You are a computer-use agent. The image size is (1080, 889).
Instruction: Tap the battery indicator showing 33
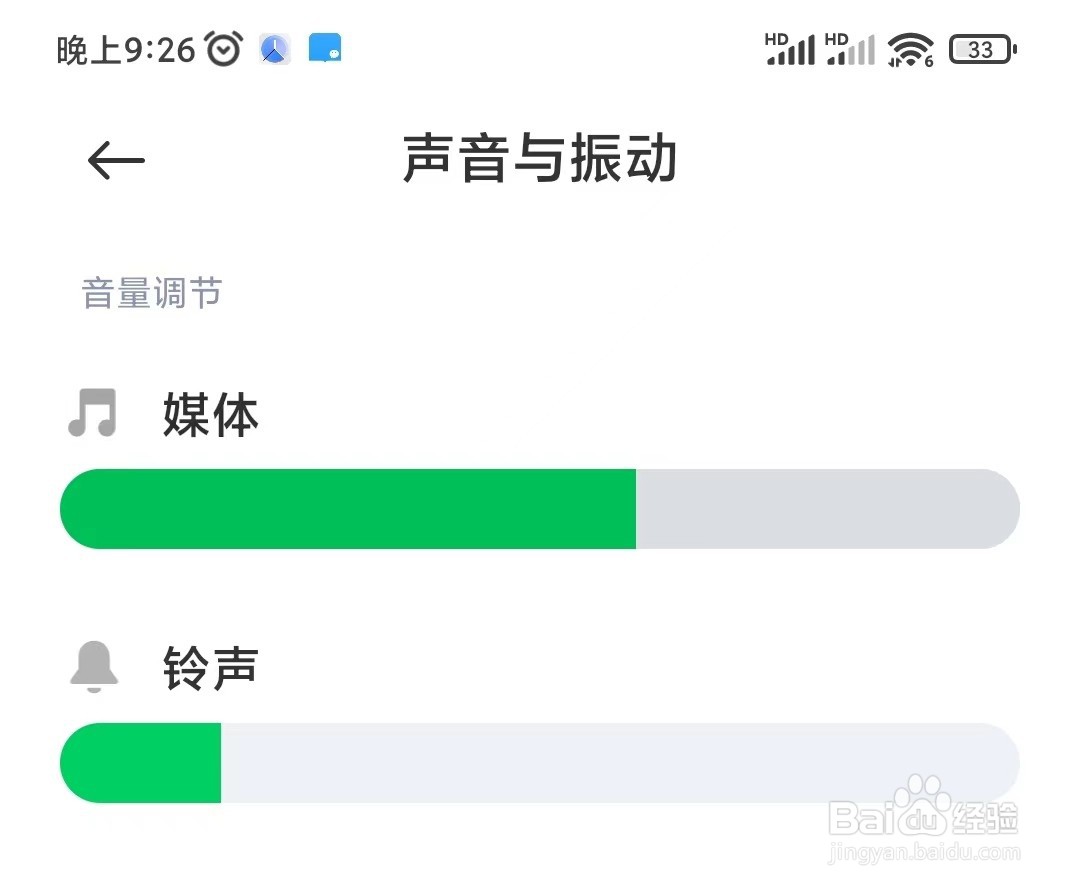click(981, 48)
